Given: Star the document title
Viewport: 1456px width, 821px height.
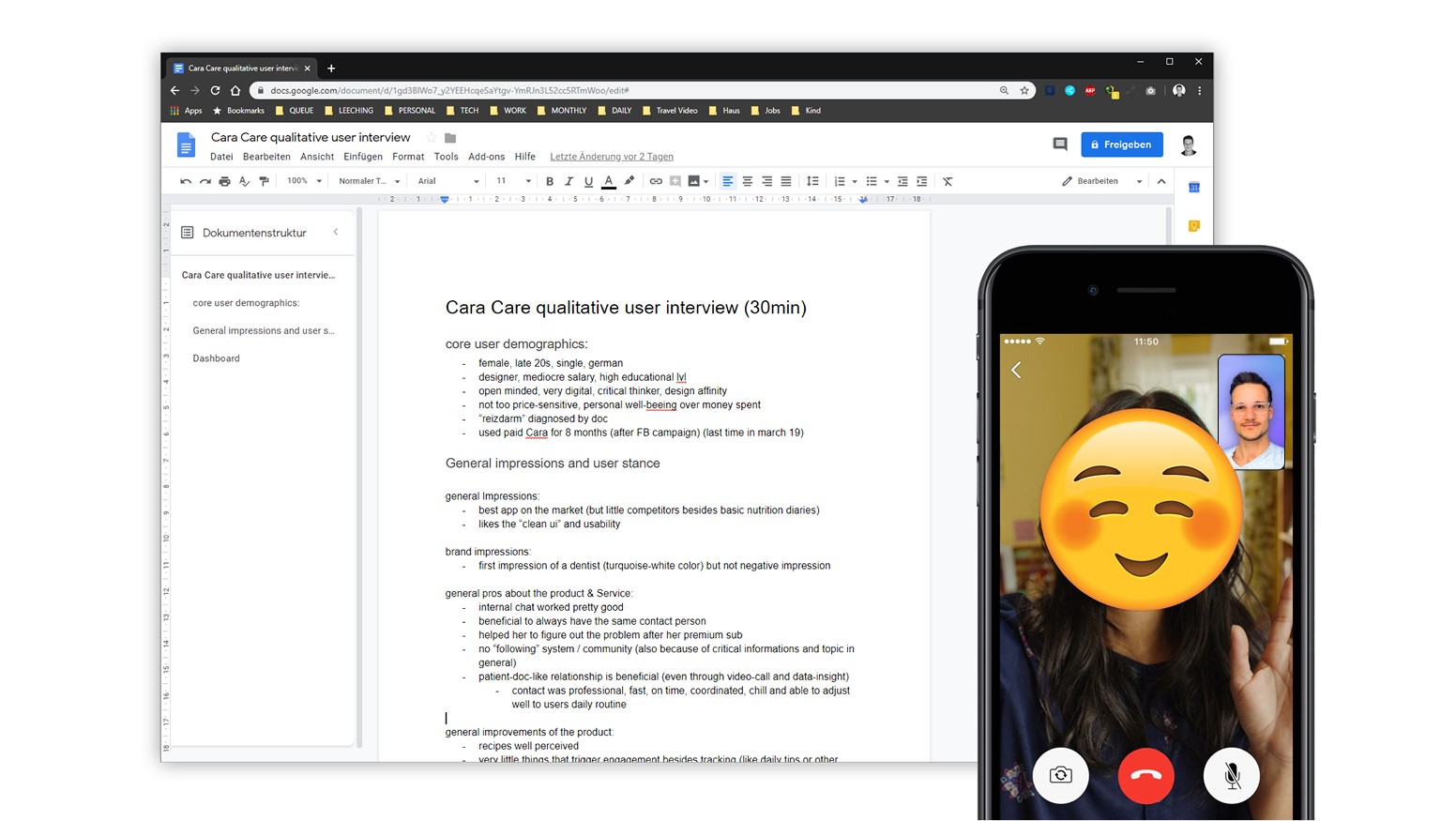Looking at the screenshot, I should click(x=432, y=138).
